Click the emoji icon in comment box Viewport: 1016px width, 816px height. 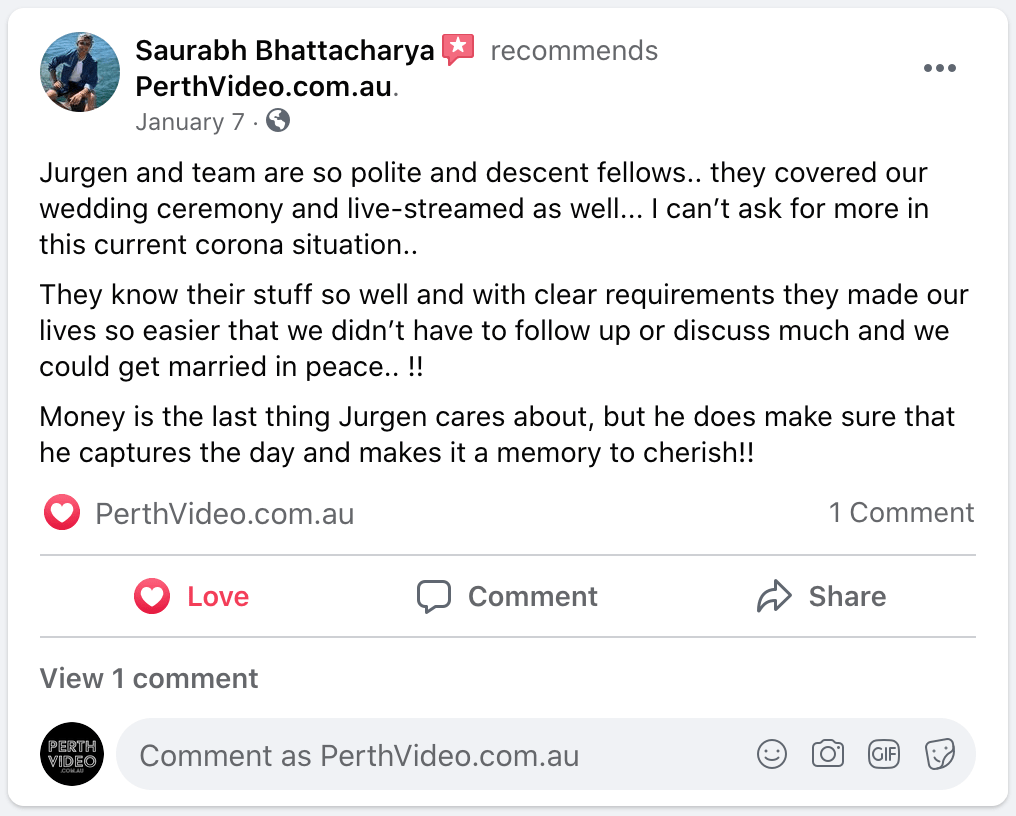coord(772,754)
